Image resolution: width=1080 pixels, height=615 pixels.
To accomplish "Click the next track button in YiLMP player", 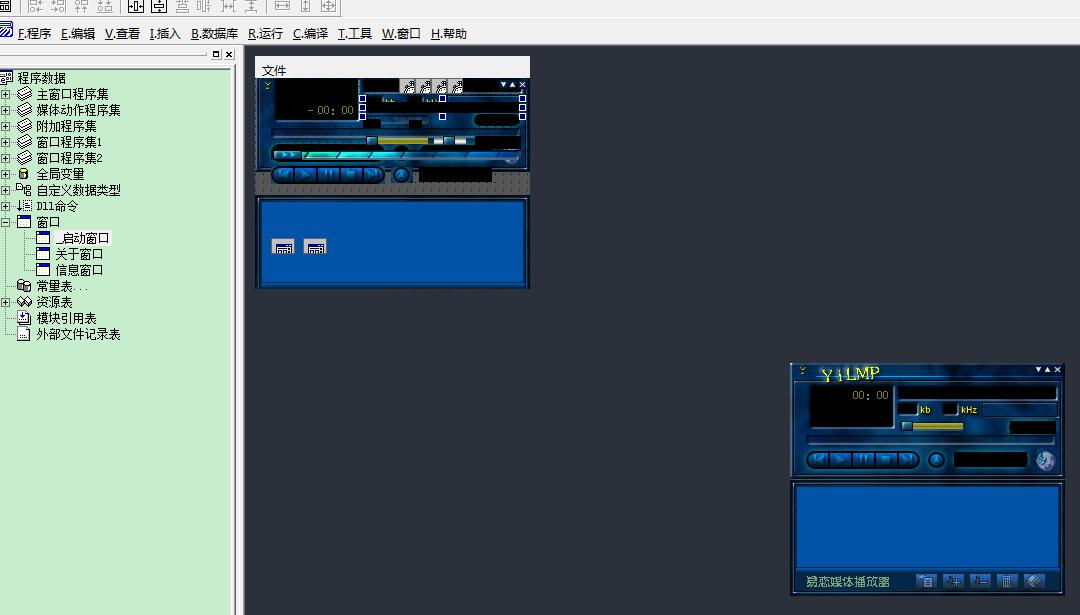I will click(x=908, y=459).
